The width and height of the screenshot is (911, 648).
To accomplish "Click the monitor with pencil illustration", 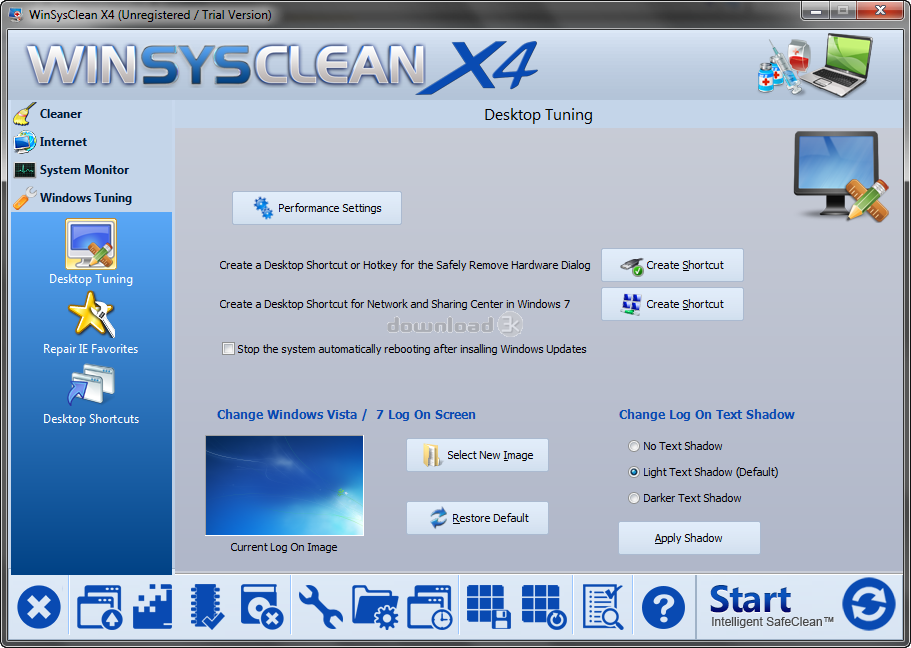I will 841,176.
